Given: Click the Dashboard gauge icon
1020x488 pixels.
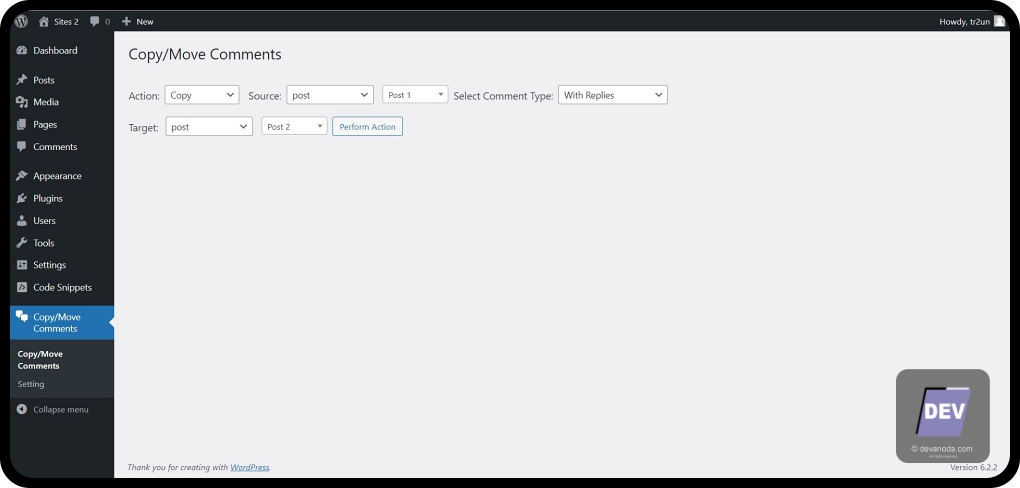Looking at the screenshot, I should [x=21, y=50].
